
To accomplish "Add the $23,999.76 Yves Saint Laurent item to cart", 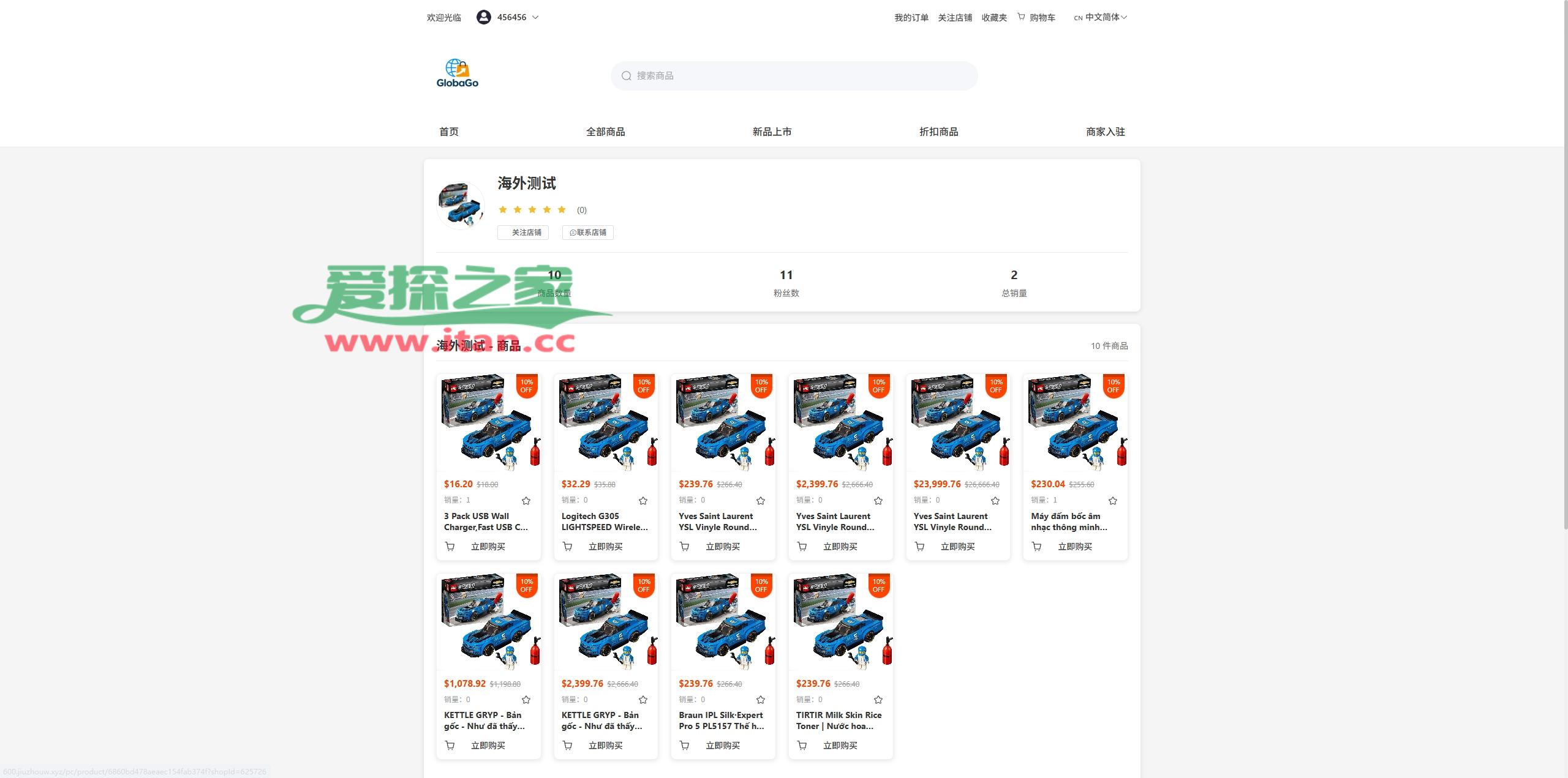I will coord(919,547).
